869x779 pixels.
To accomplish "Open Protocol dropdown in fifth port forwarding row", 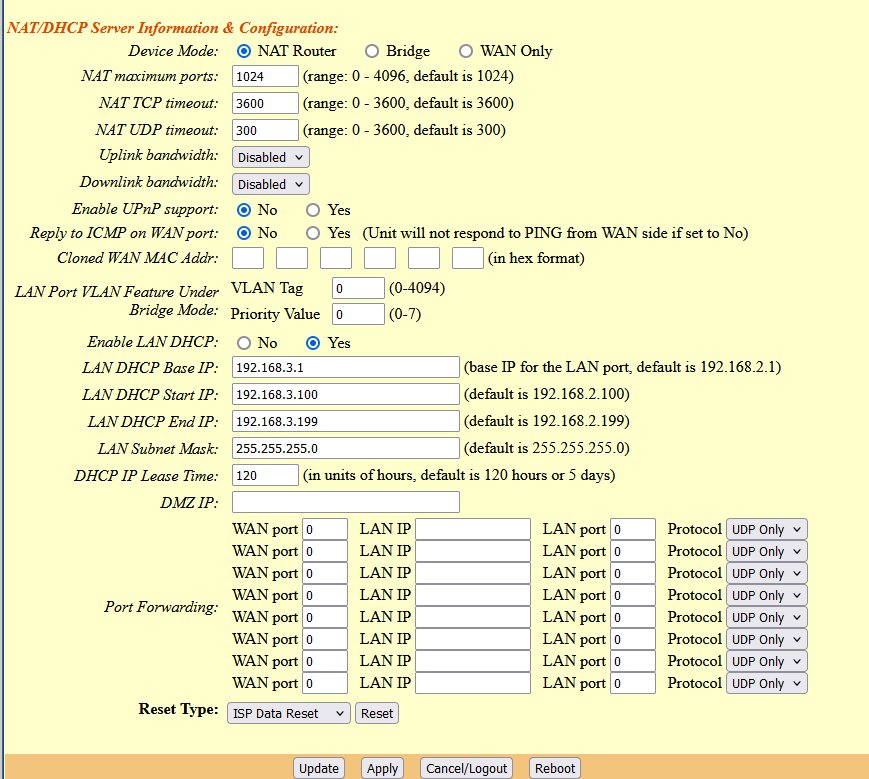I will click(766, 617).
